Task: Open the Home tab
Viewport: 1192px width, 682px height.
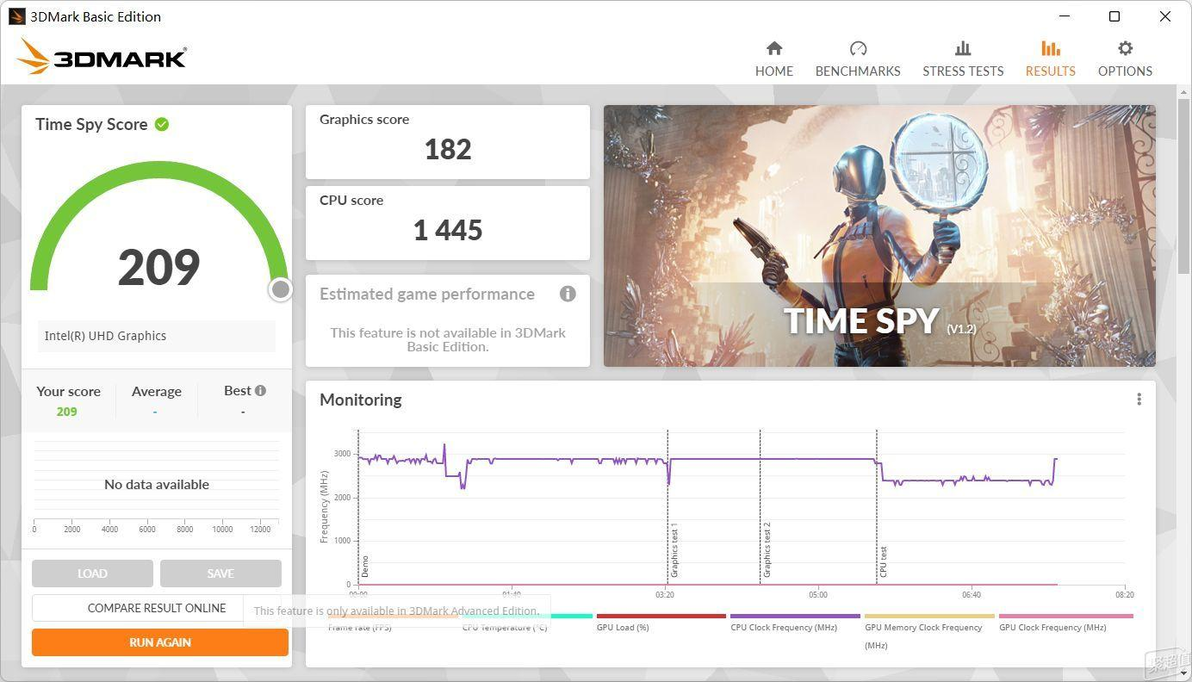Action: [774, 59]
